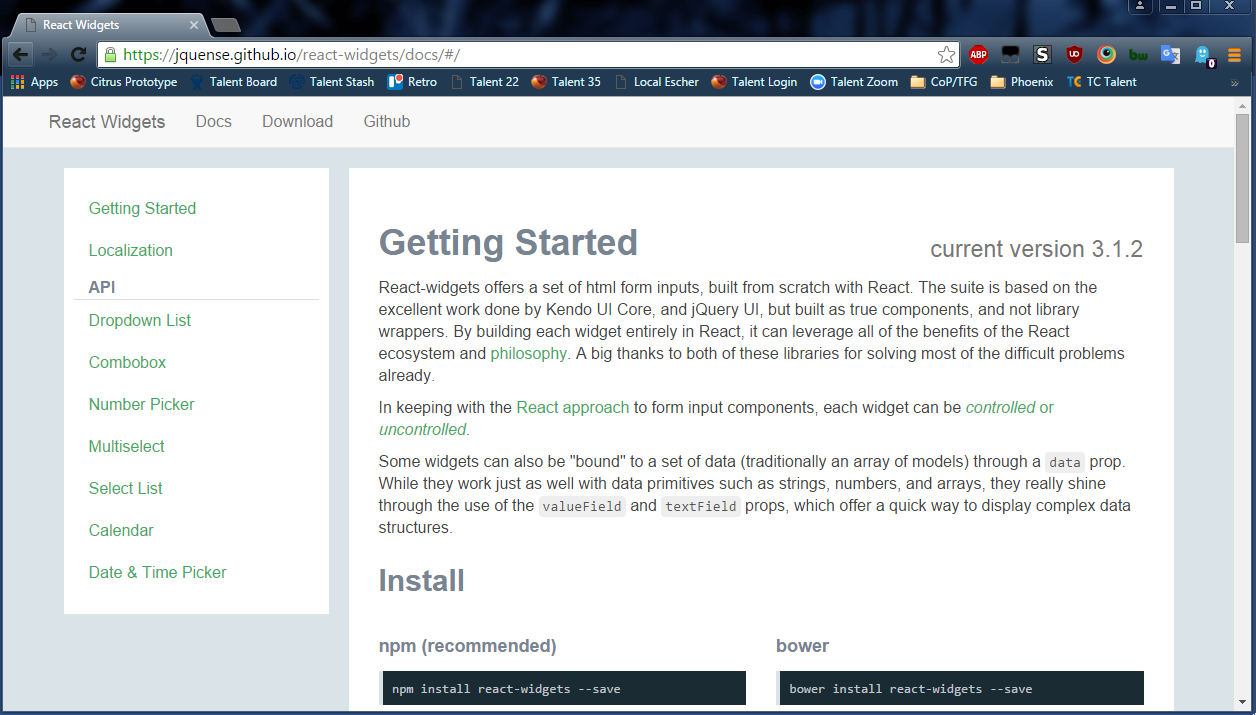1256x715 pixels.
Task: Click the 'valueField' inline code
Action: click(582, 506)
